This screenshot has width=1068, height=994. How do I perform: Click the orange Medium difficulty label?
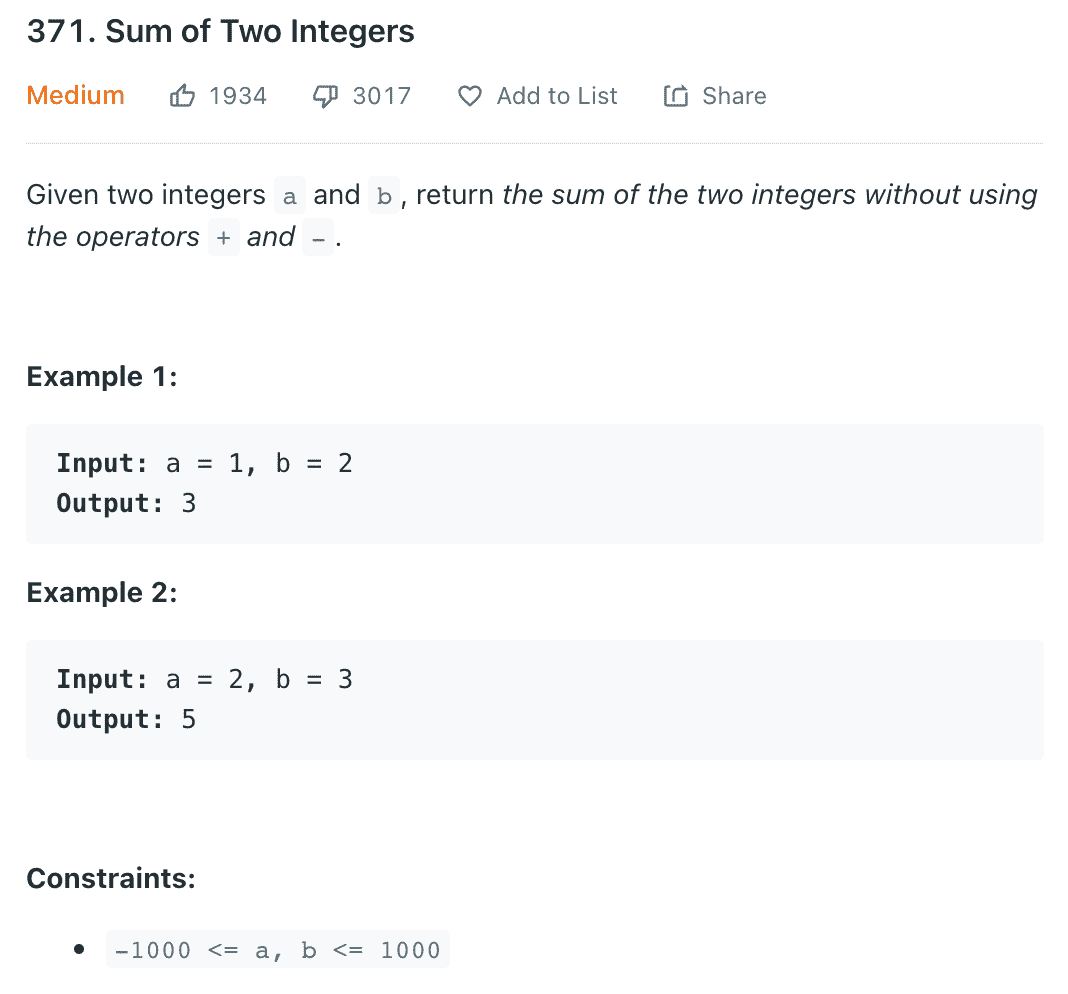[76, 95]
